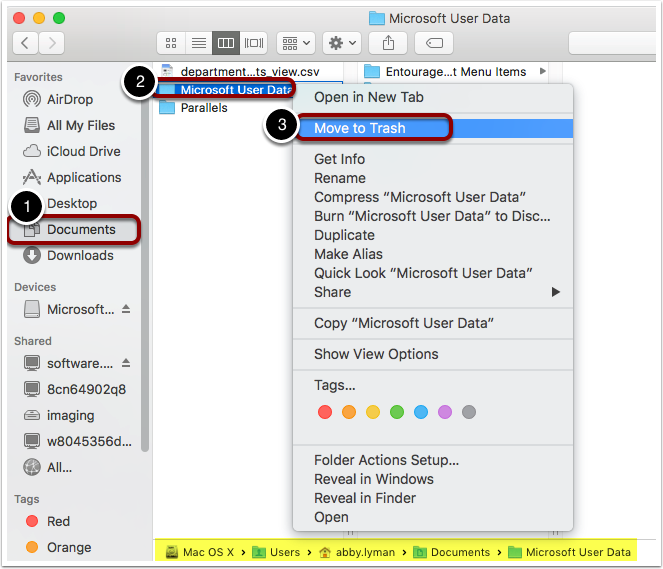Choose Make Alias from context menu

coord(433,254)
